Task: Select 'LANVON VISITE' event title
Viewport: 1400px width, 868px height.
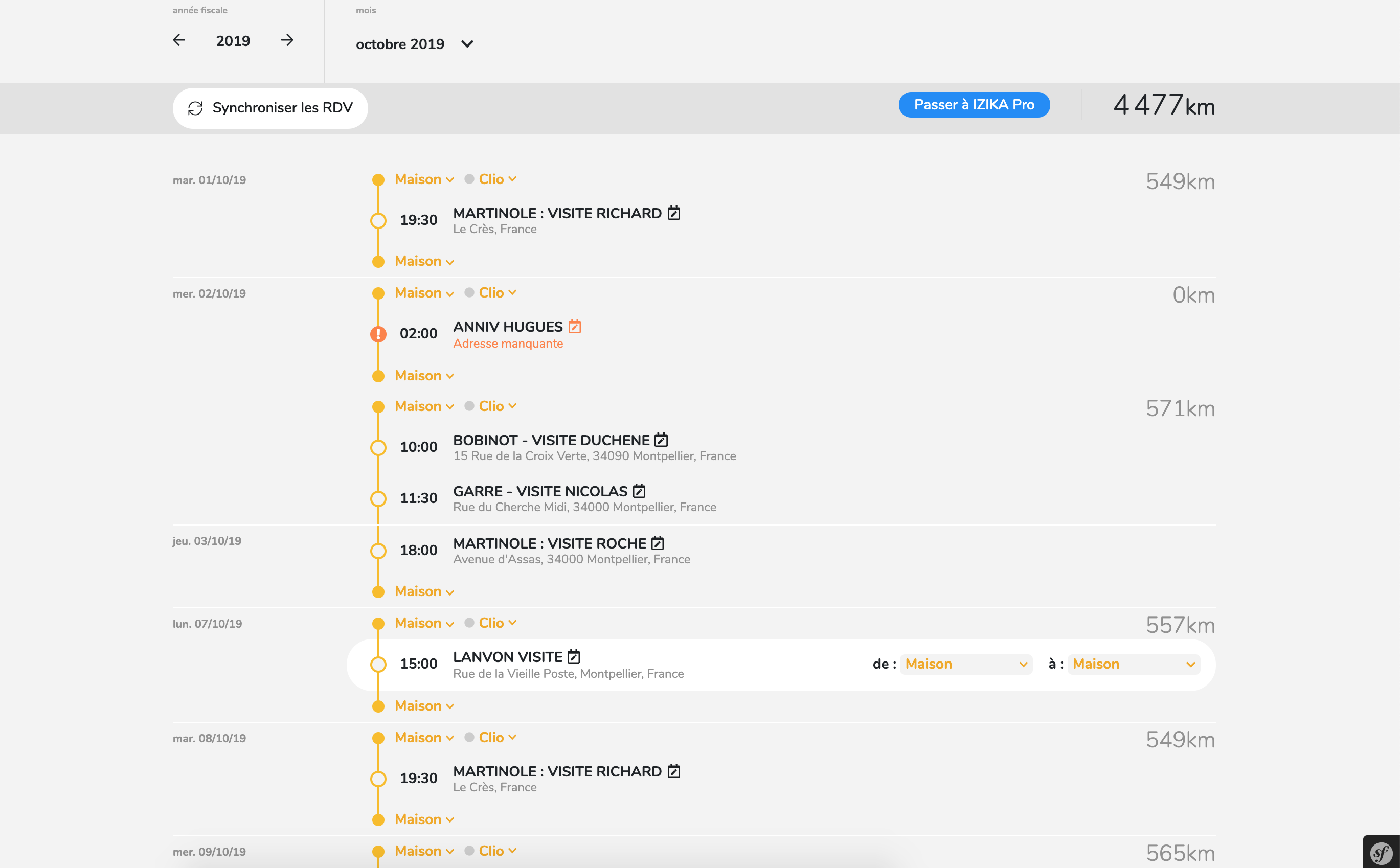Action: point(508,657)
